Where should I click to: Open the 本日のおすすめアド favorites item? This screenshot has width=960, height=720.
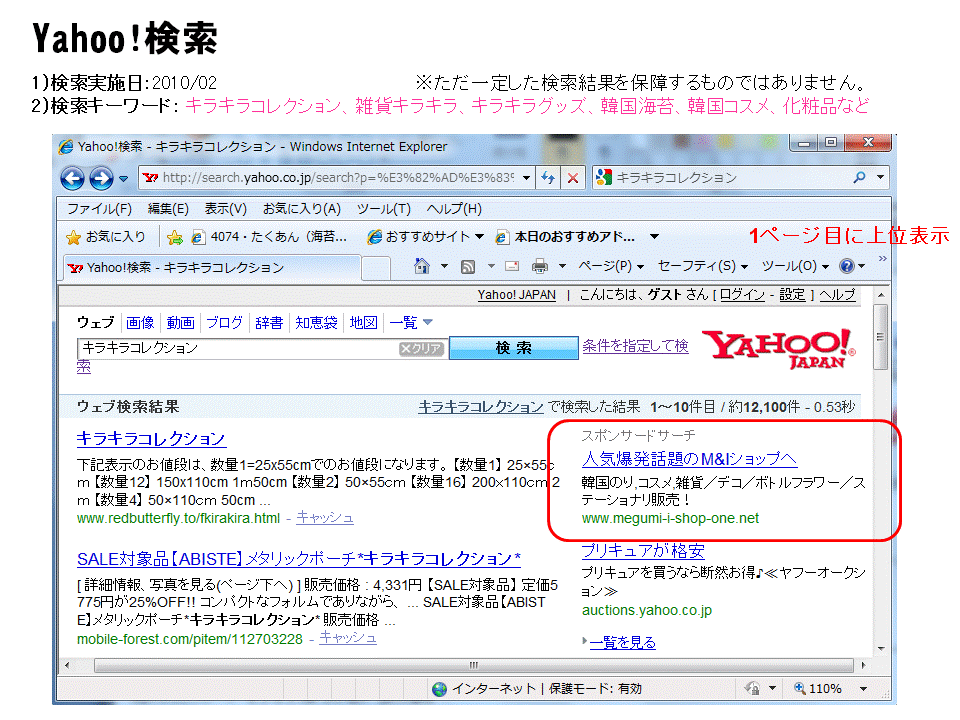[565, 237]
